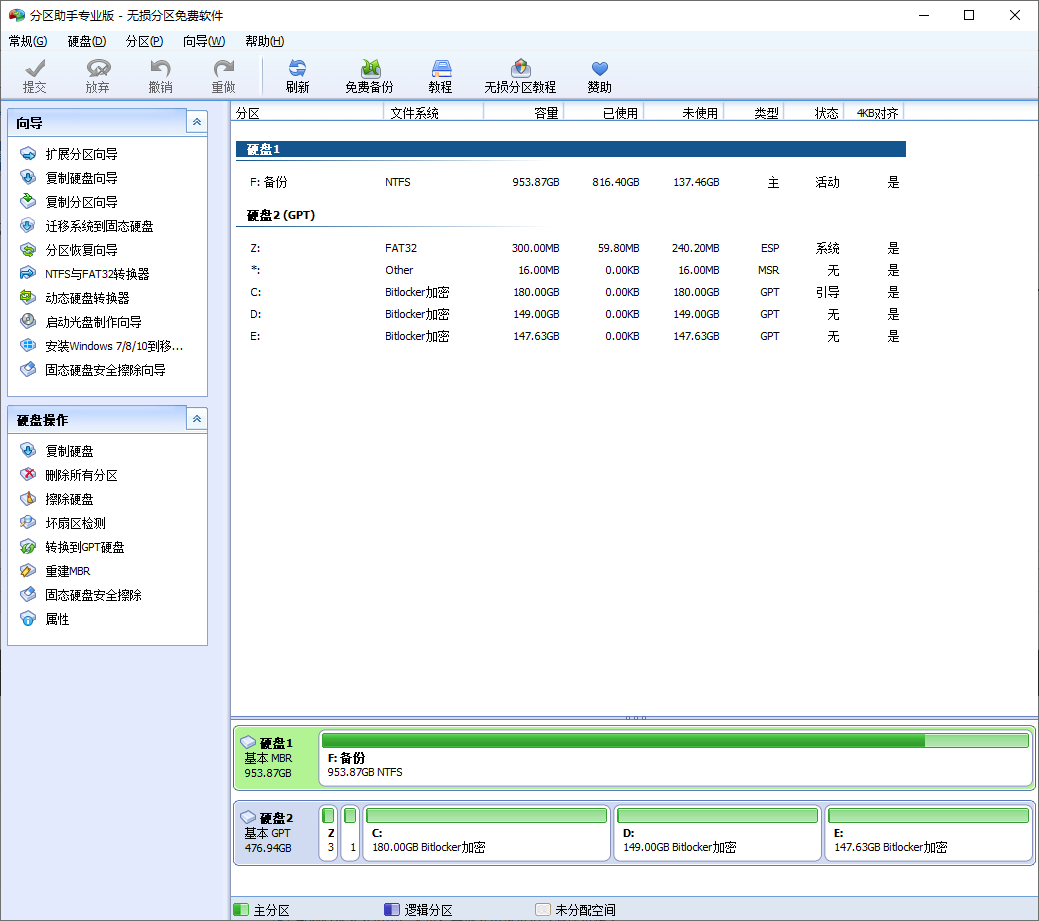Click the 赞助 heart icon
Image resolution: width=1039 pixels, height=921 pixels.
598,75
